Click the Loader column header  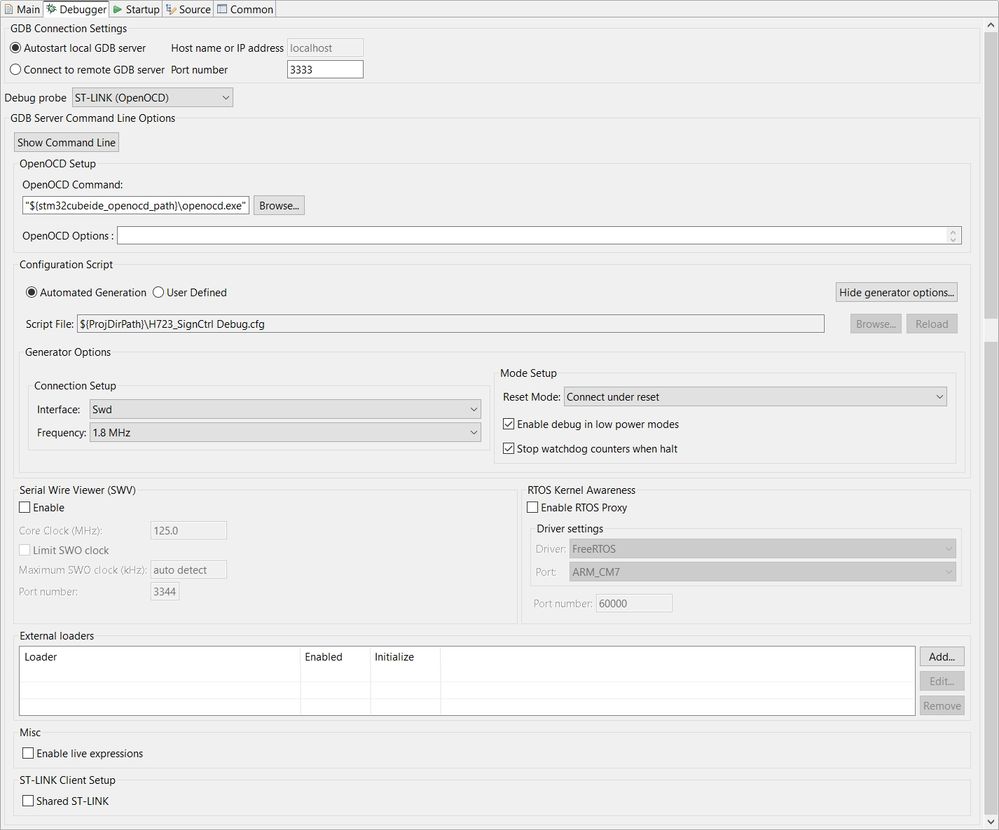pos(160,657)
